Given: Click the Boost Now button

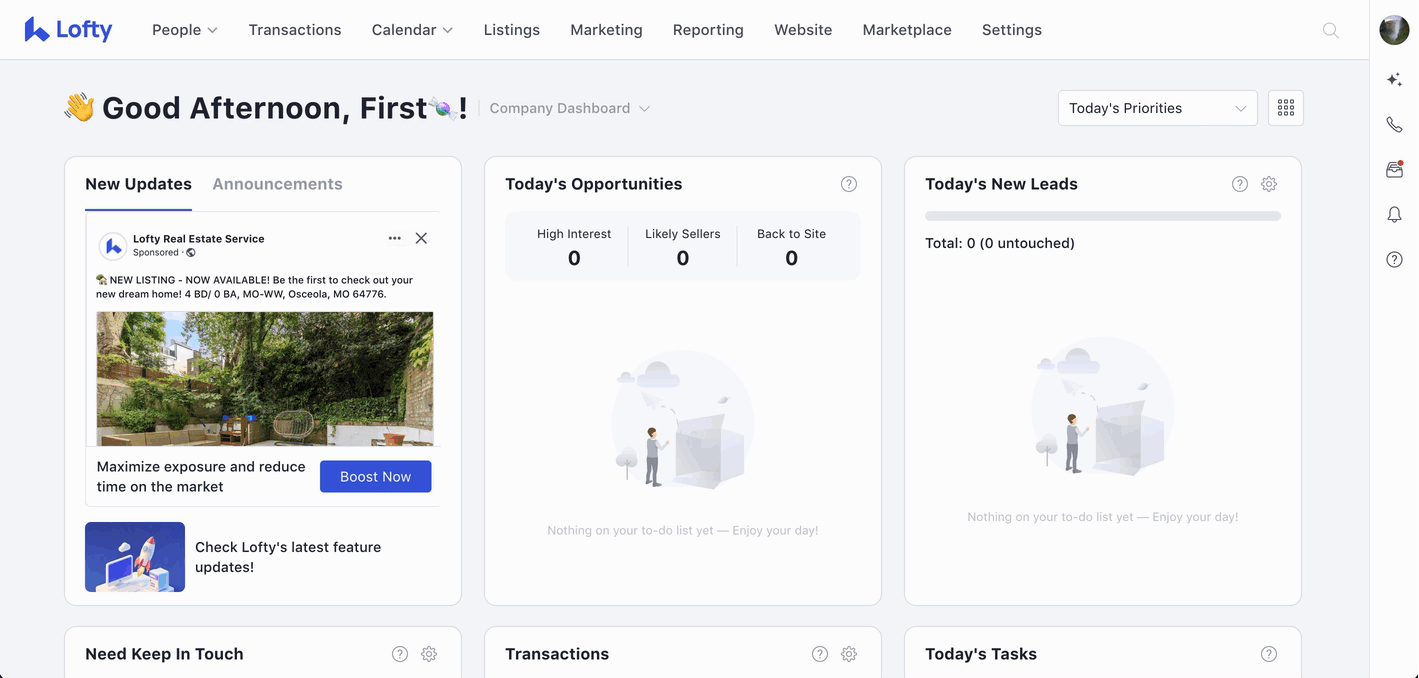Looking at the screenshot, I should click(x=375, y=477).
